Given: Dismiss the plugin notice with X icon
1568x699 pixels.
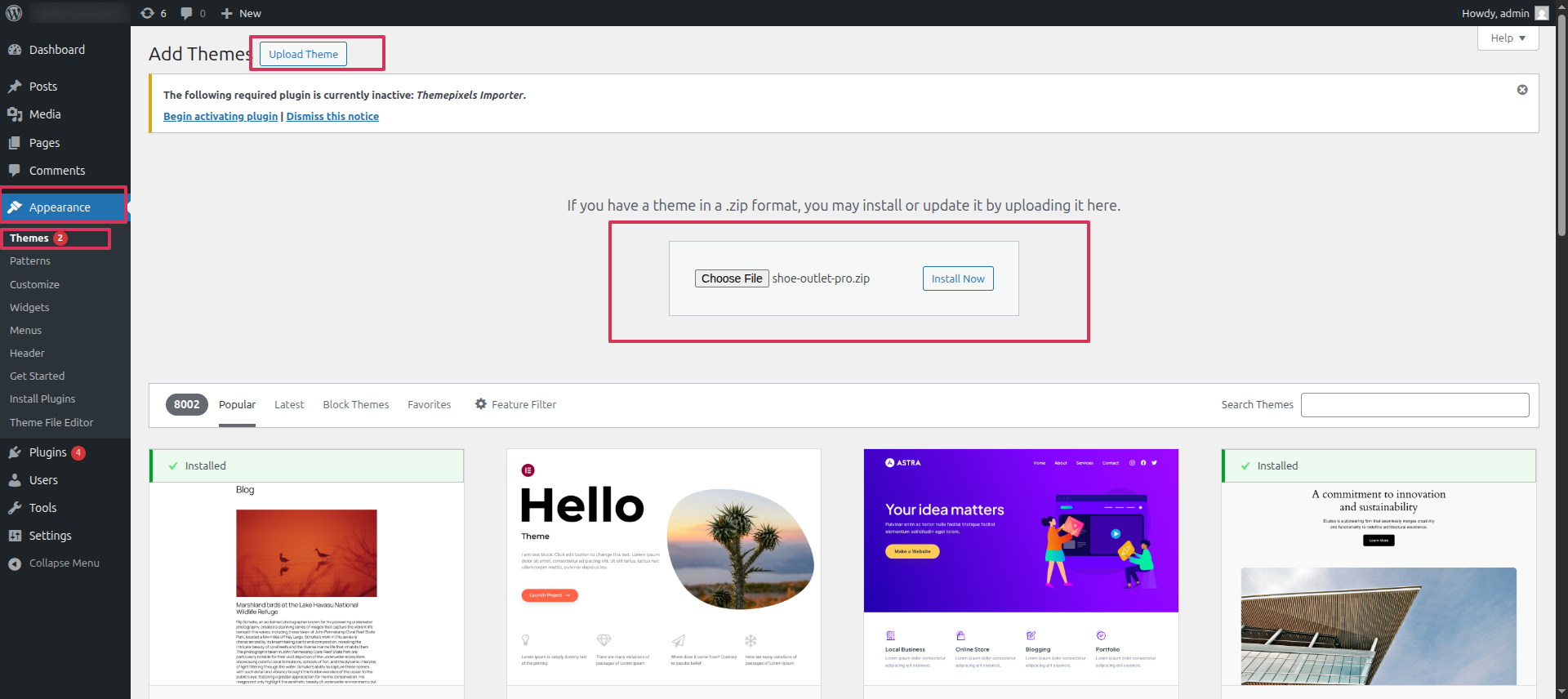Looking at the screenshot, I should click(1522, 90).
